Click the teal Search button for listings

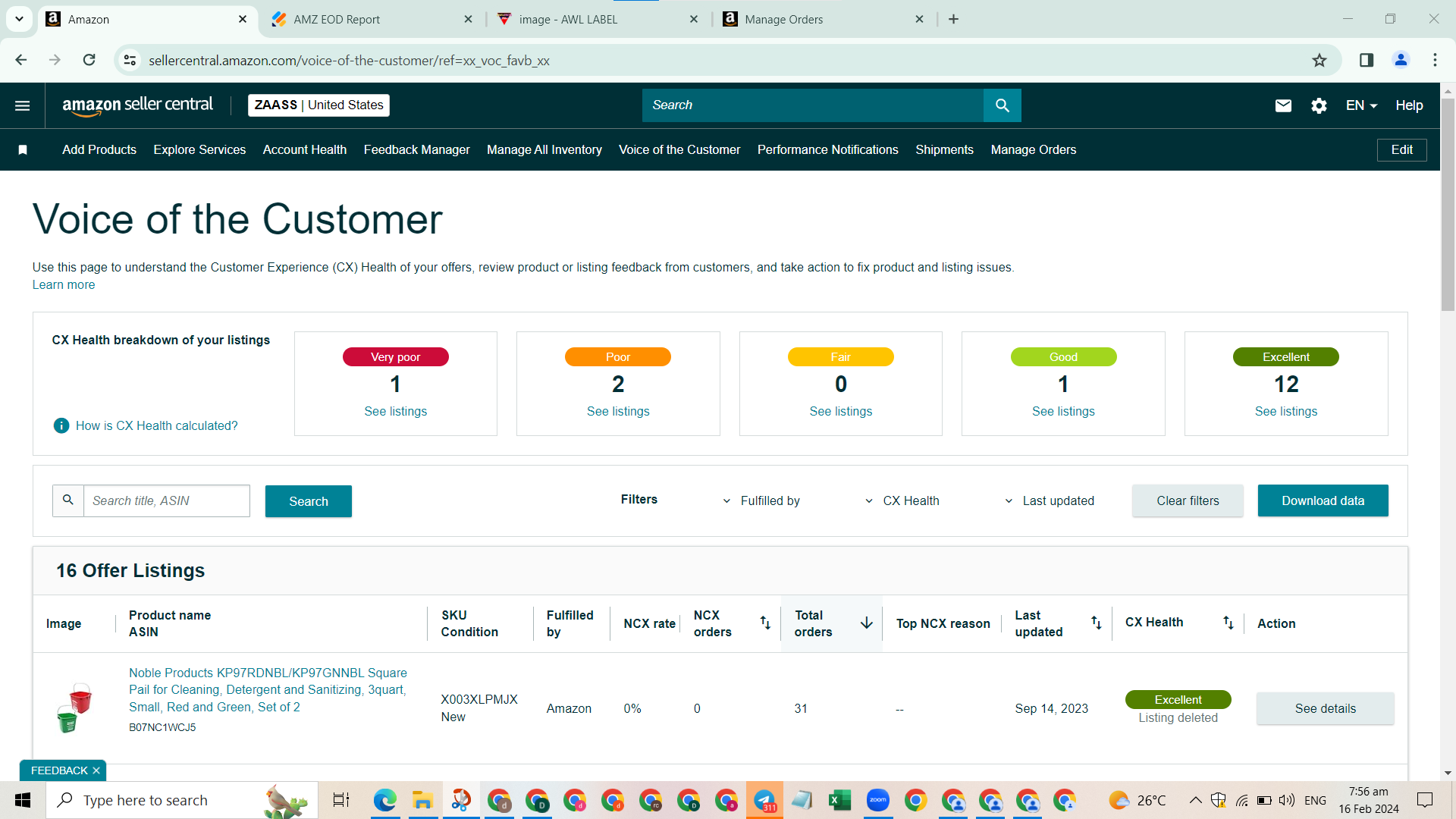(309, 501)
